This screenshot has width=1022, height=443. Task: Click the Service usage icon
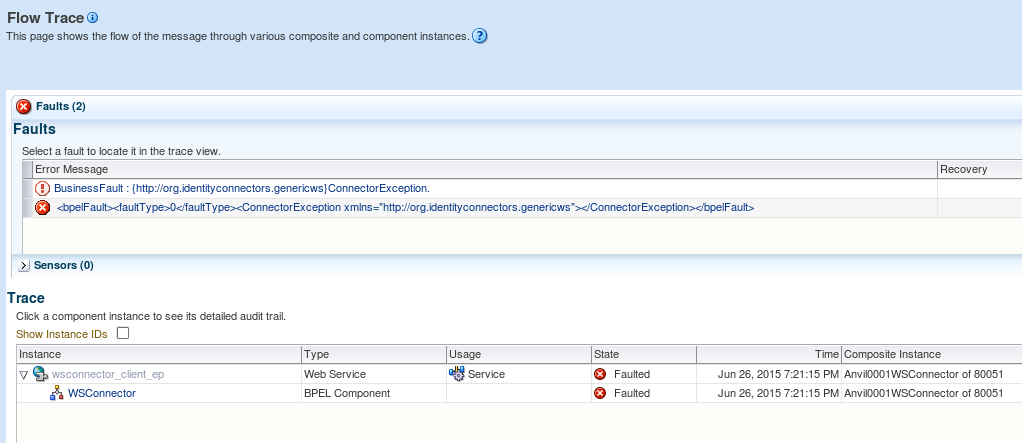click(457, 374)
